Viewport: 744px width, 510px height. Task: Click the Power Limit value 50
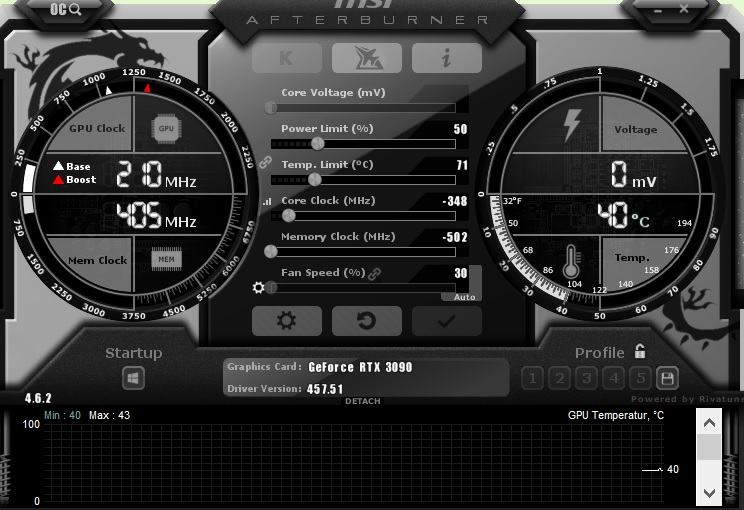click(x=460, y=129)
